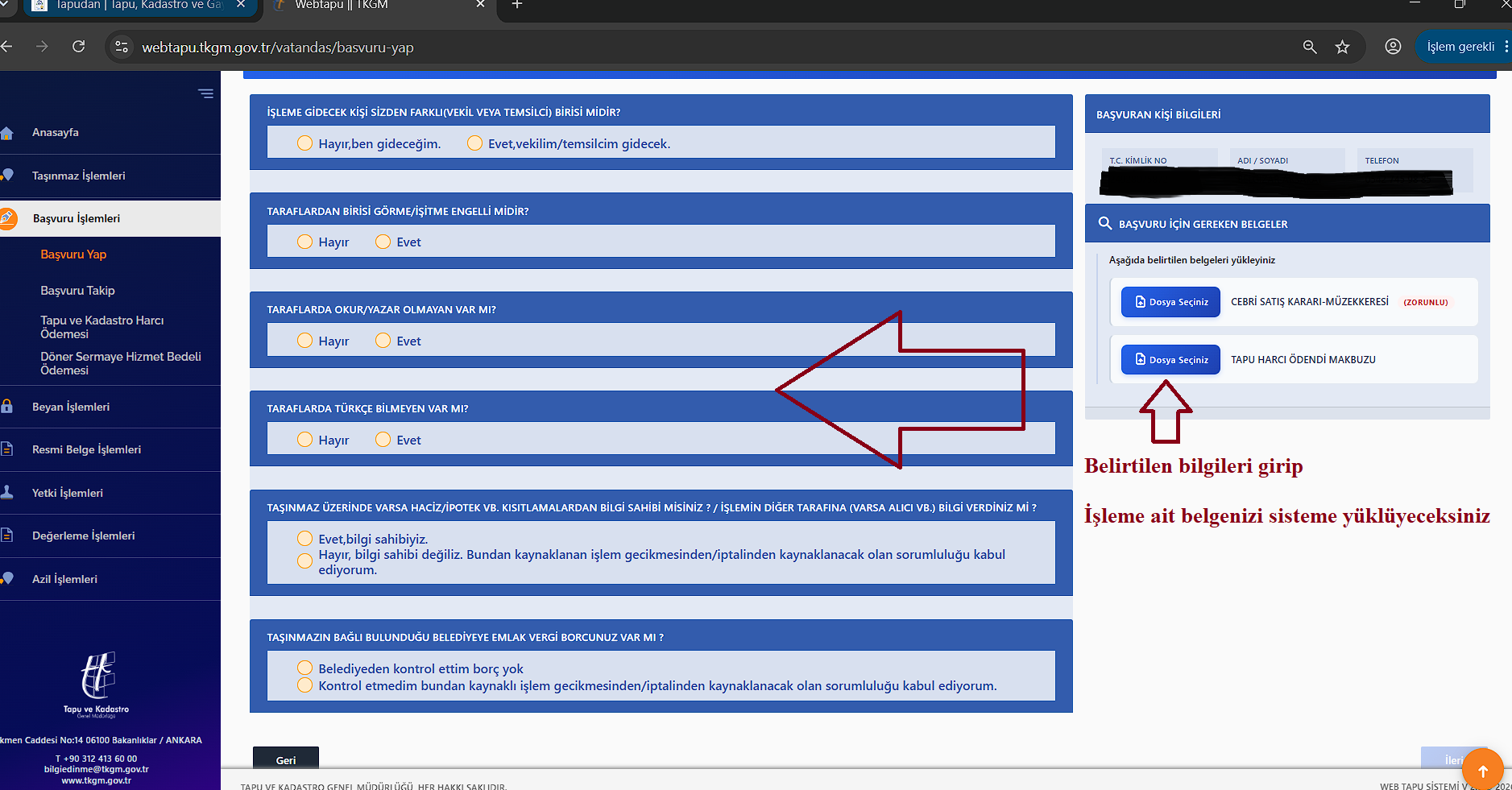
Task: Click the Başvuru İşlemleri orange icon
Action: point(8,218)
